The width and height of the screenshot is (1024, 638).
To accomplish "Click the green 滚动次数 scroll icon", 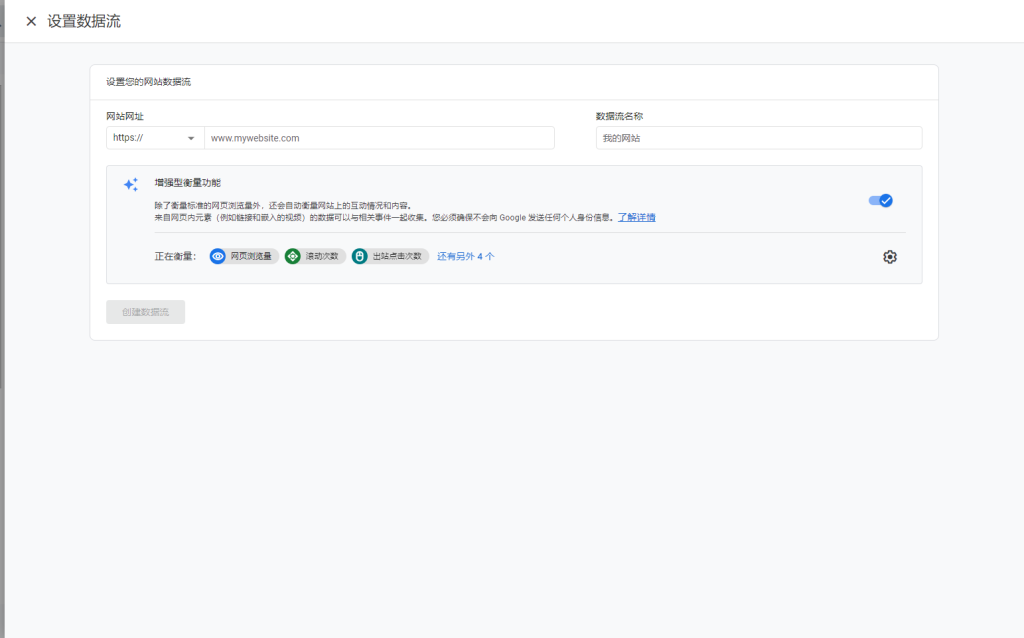I will 293,256.
